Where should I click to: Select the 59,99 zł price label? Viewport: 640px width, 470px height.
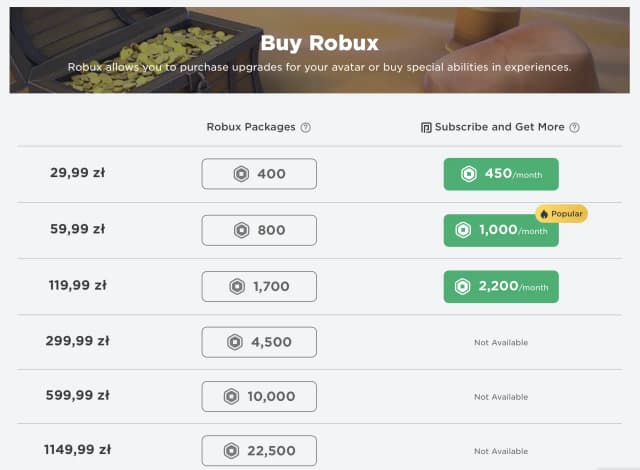click(77, 229)
